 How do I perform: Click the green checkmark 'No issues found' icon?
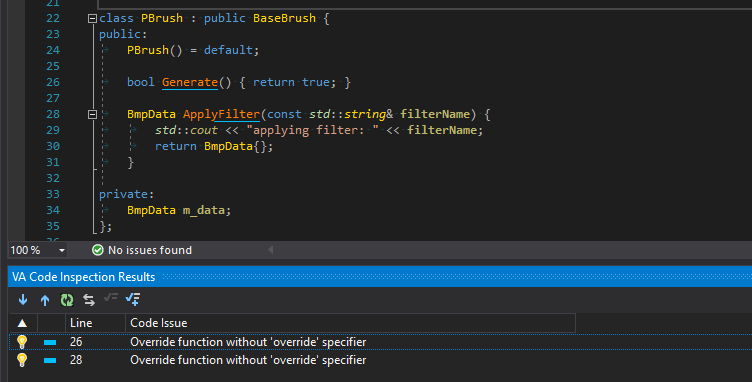(98, 250)
